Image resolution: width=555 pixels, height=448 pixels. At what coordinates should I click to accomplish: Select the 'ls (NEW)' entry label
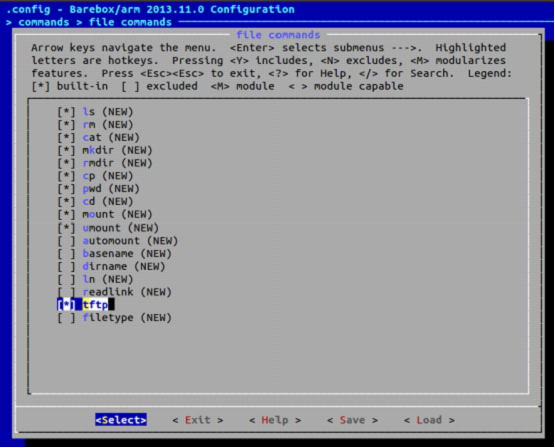pyautogui.click(x=108, y=112)
